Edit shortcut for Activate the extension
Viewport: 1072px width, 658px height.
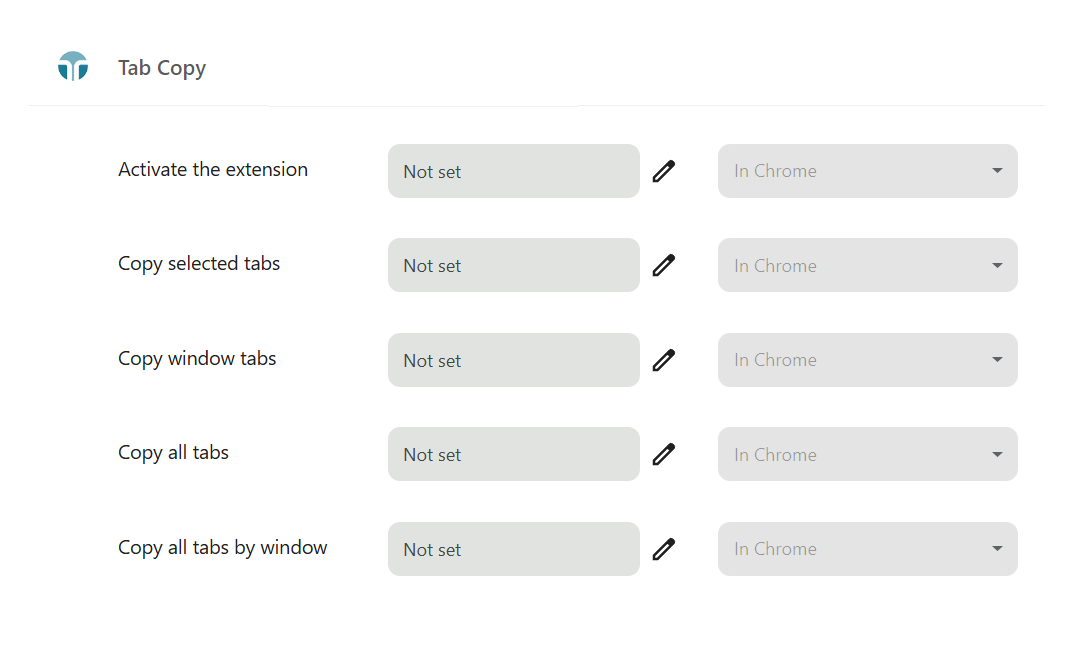coord(664,171)
